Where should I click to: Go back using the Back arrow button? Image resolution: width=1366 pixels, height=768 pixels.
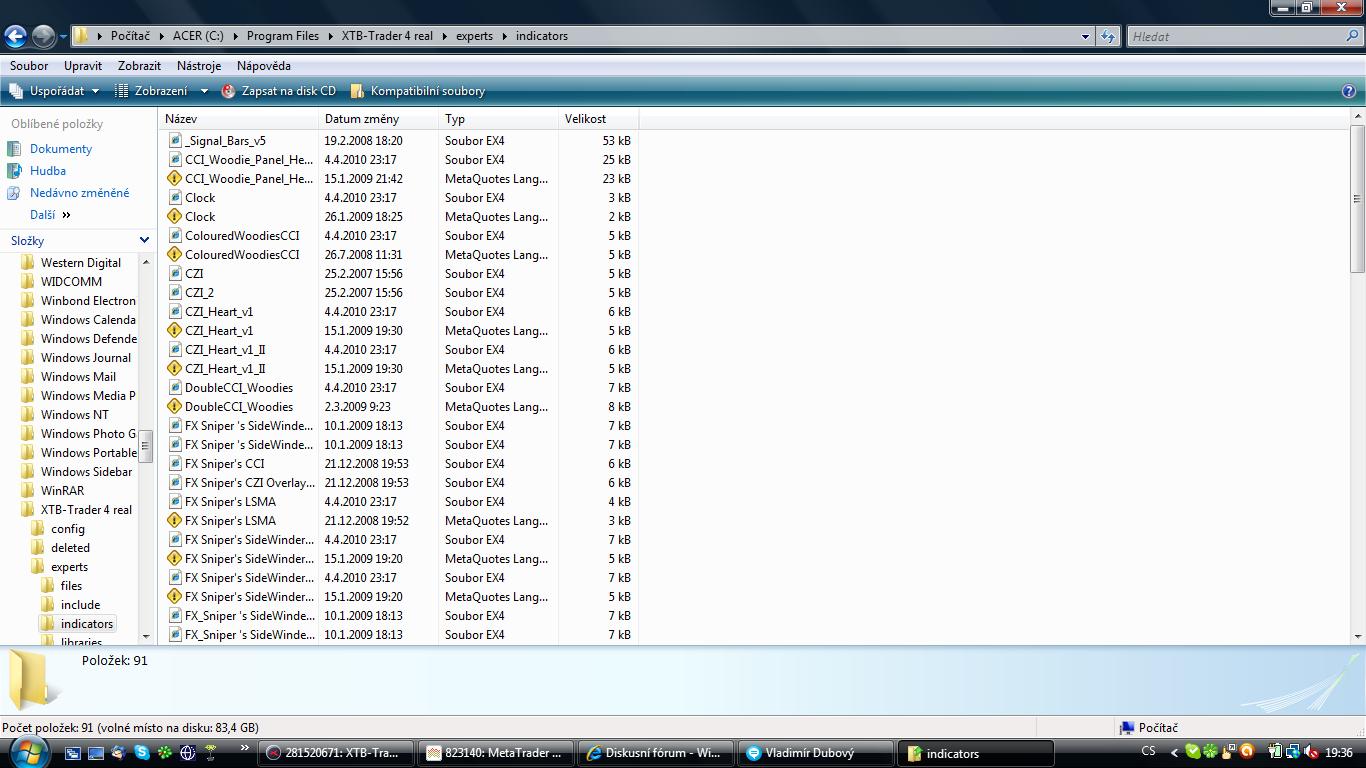(x=15, y=36)
